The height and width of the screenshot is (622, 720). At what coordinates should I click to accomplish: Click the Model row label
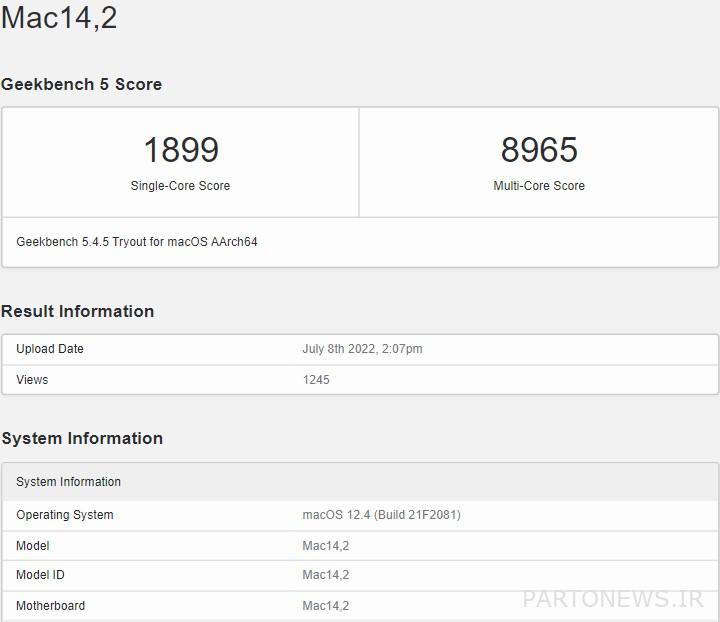33,546
